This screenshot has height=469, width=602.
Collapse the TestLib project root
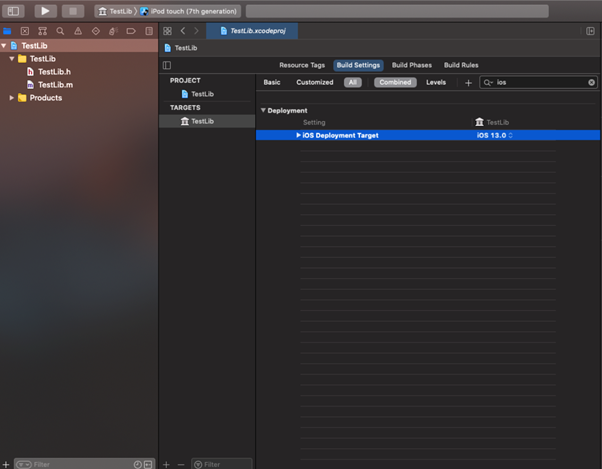click(x=4, y=46)
